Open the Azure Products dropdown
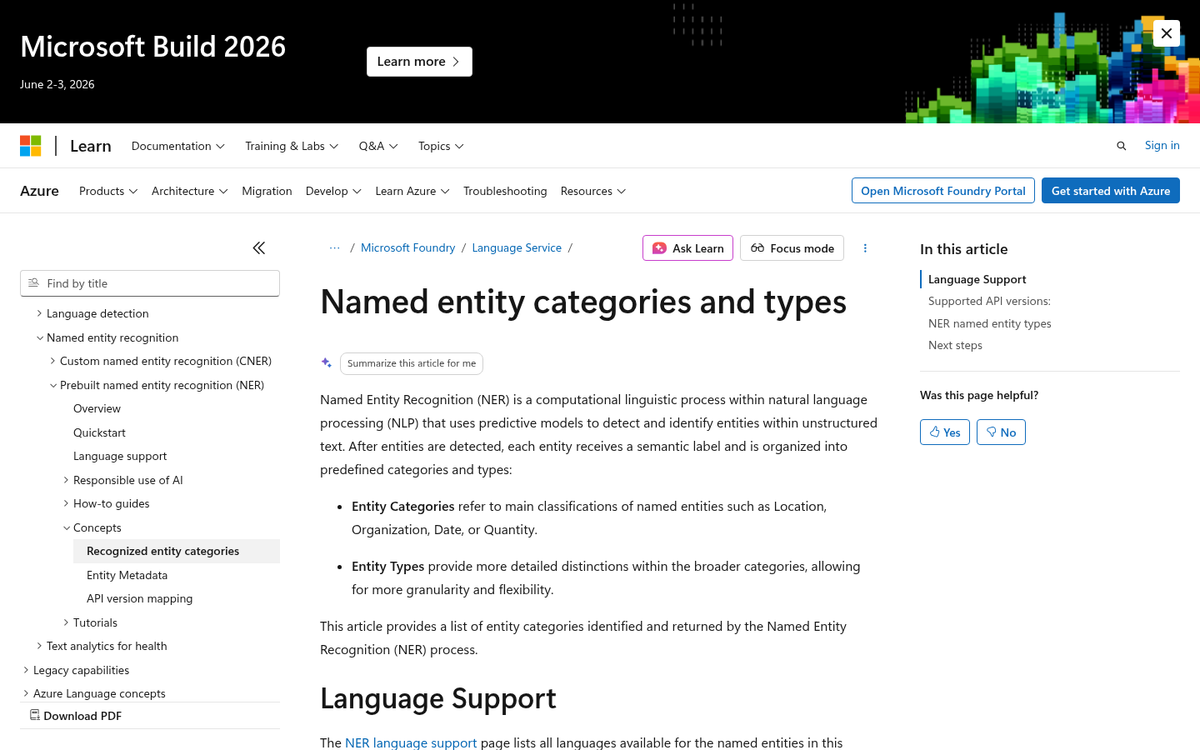 pos(108,191)
